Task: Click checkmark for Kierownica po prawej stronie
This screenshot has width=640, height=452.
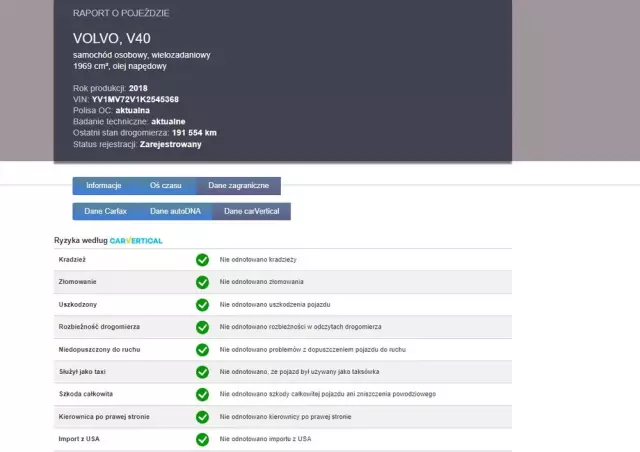Action: (x=202, y=417)
